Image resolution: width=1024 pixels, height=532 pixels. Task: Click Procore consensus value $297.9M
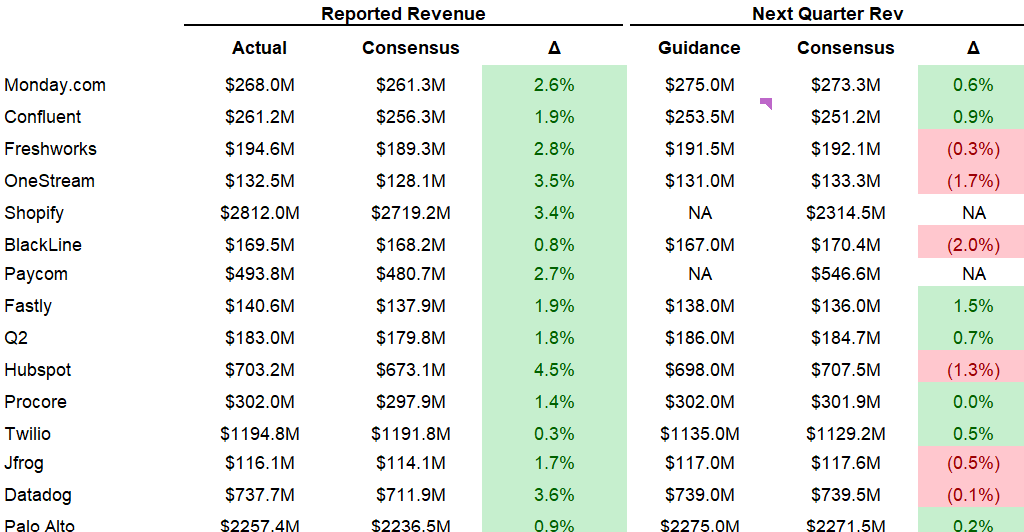point(411,402)
